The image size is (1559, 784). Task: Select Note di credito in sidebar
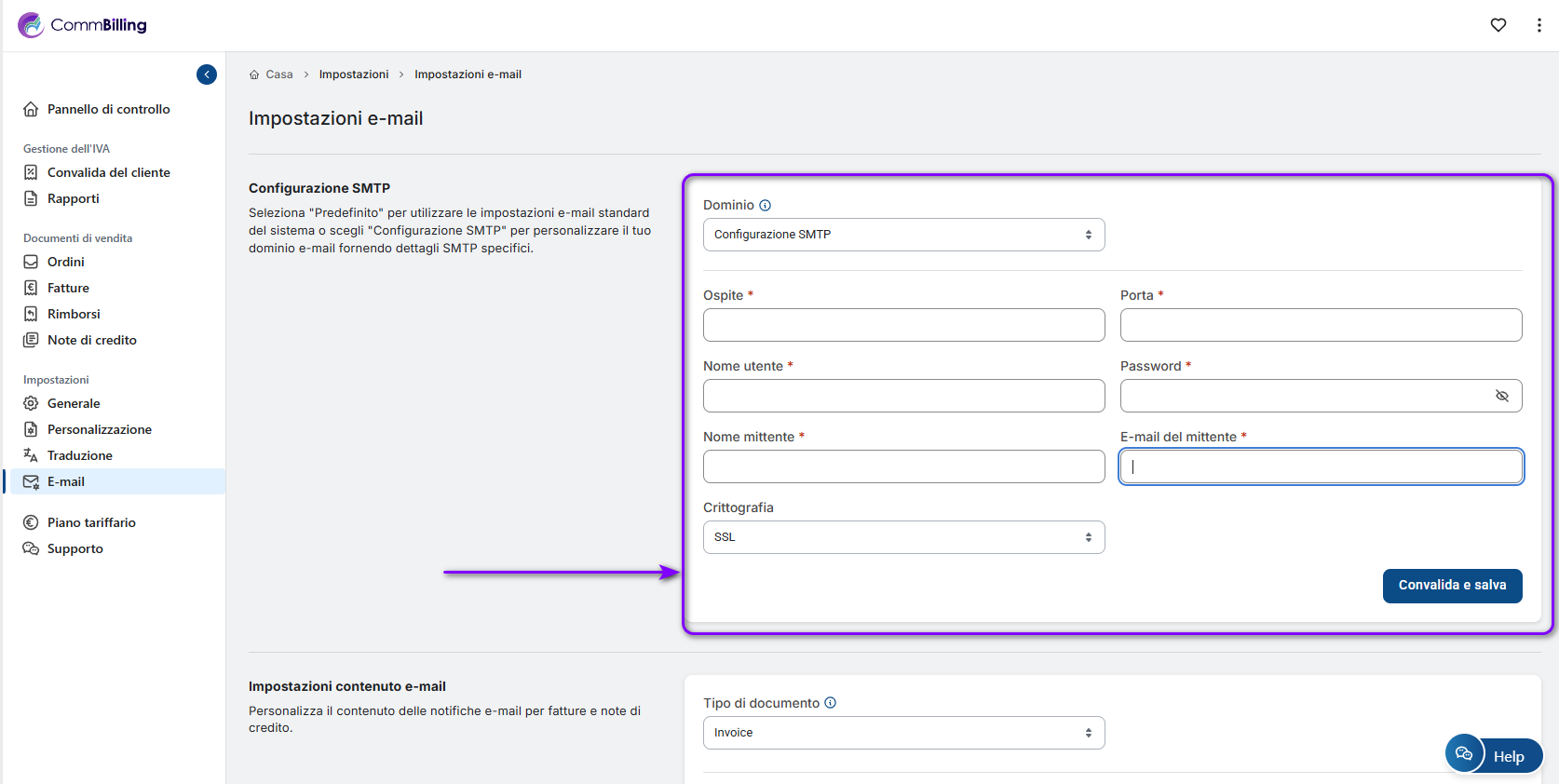tap(91, 340)
